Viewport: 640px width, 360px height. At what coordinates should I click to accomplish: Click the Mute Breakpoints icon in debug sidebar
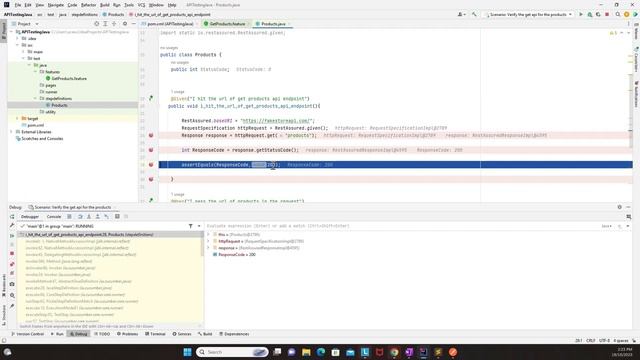[x=12, y=273]
